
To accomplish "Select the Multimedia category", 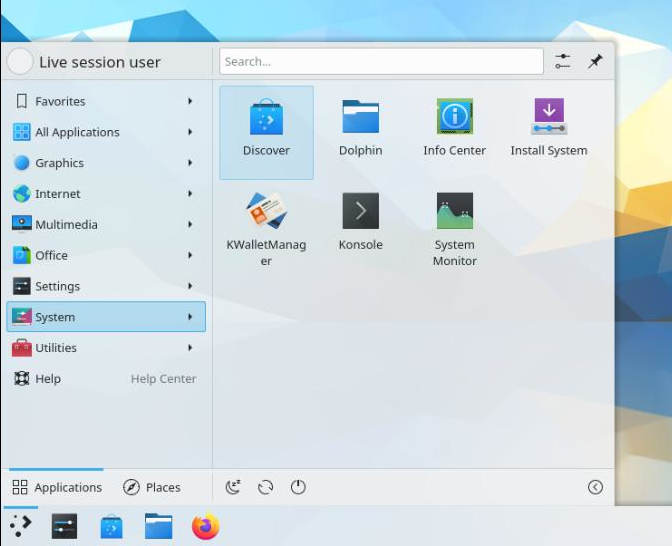I will coord(66,225).
